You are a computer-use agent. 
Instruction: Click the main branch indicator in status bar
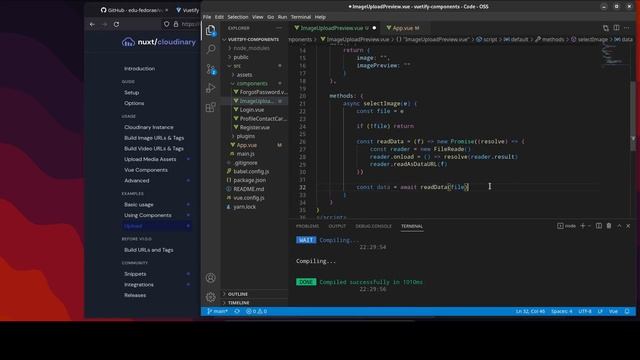[218, 311]
